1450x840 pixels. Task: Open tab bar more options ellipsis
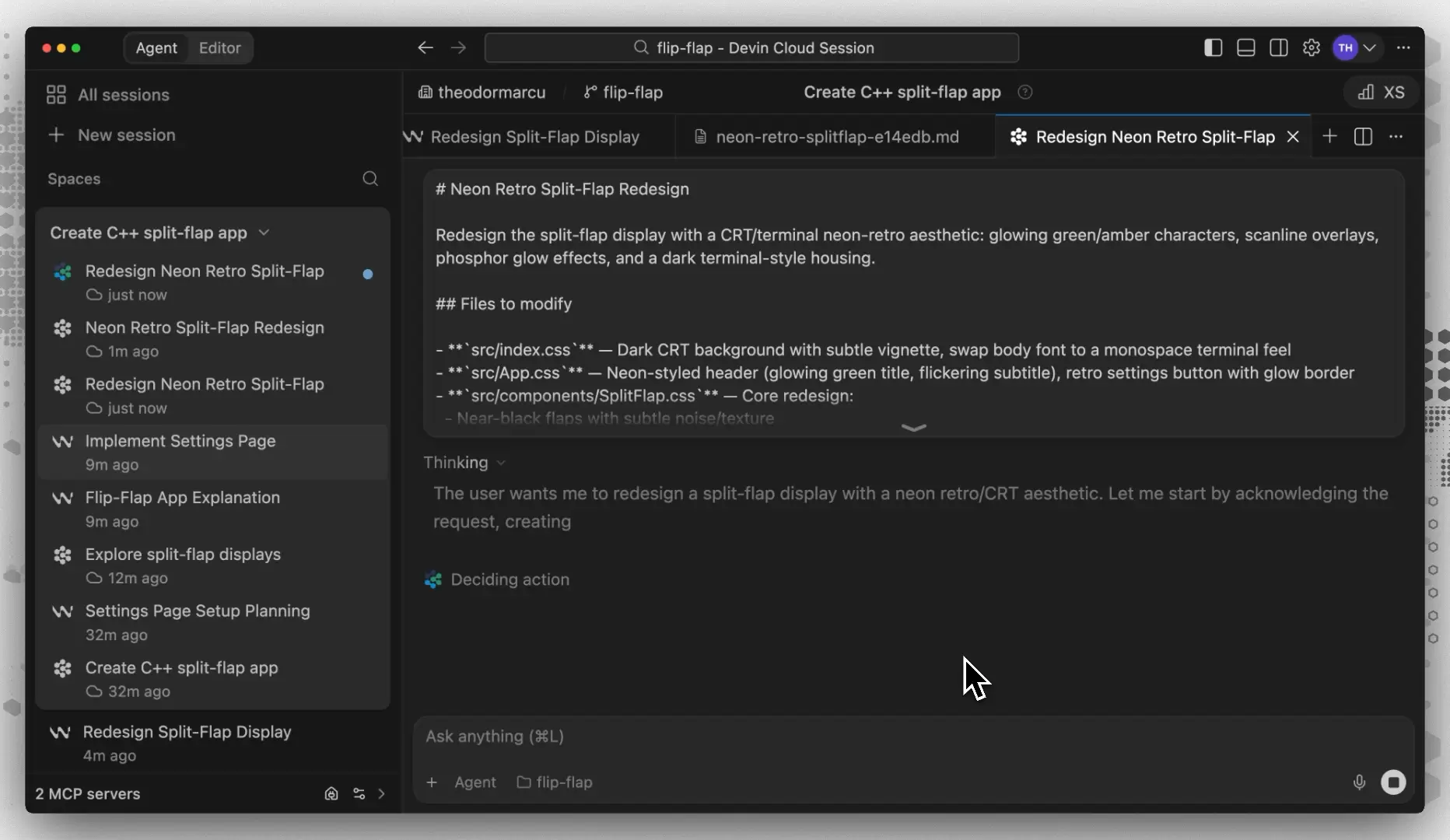[1396, 136]
